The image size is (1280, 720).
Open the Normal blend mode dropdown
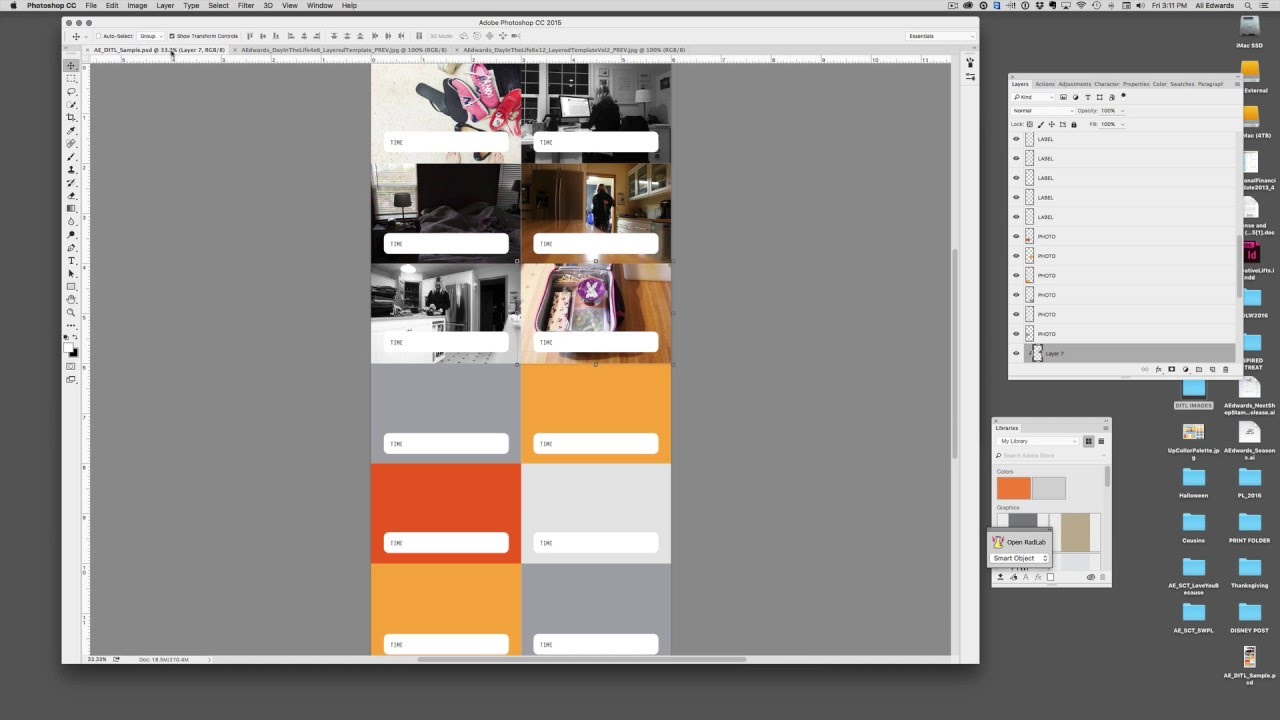click(1041, 110)
